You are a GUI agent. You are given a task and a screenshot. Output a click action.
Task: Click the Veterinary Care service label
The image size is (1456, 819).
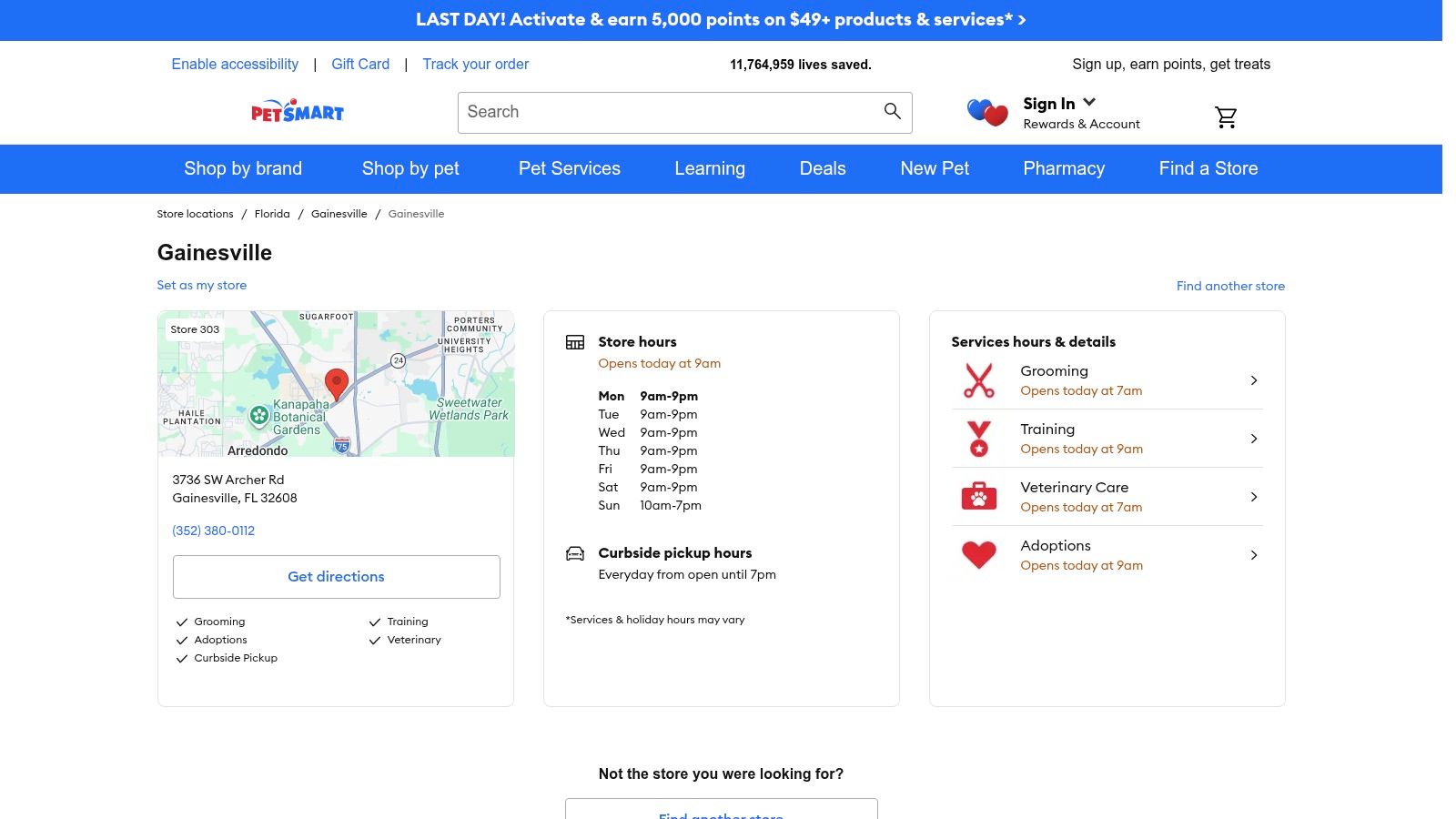click(x=1075, y=487)
